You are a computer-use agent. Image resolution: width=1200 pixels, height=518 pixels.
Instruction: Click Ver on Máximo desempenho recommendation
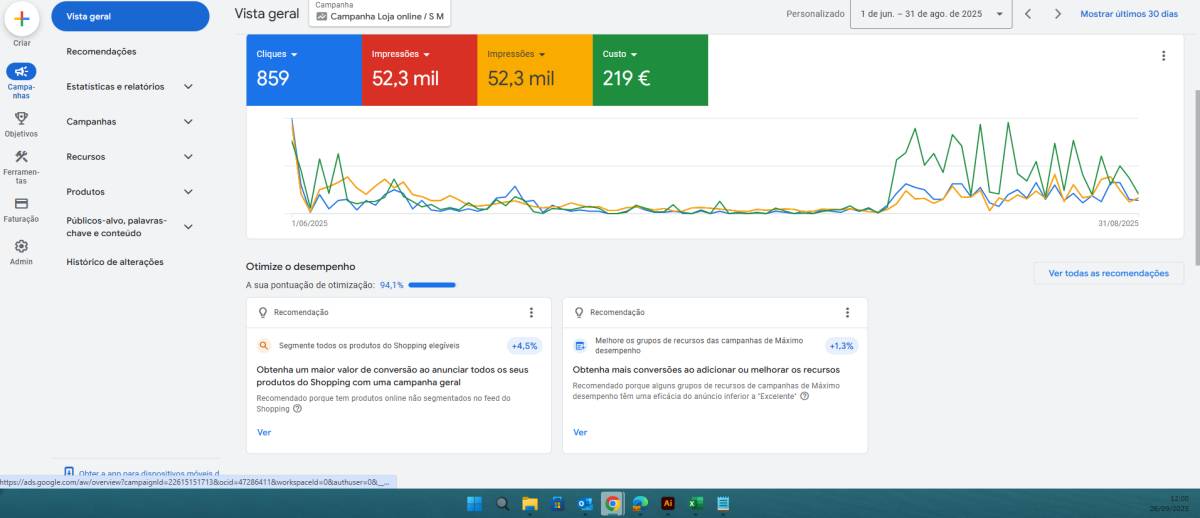pos(580,432)
